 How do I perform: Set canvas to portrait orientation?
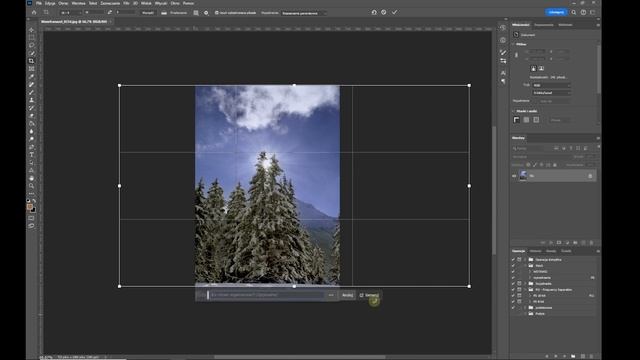[x=533, y=69]
